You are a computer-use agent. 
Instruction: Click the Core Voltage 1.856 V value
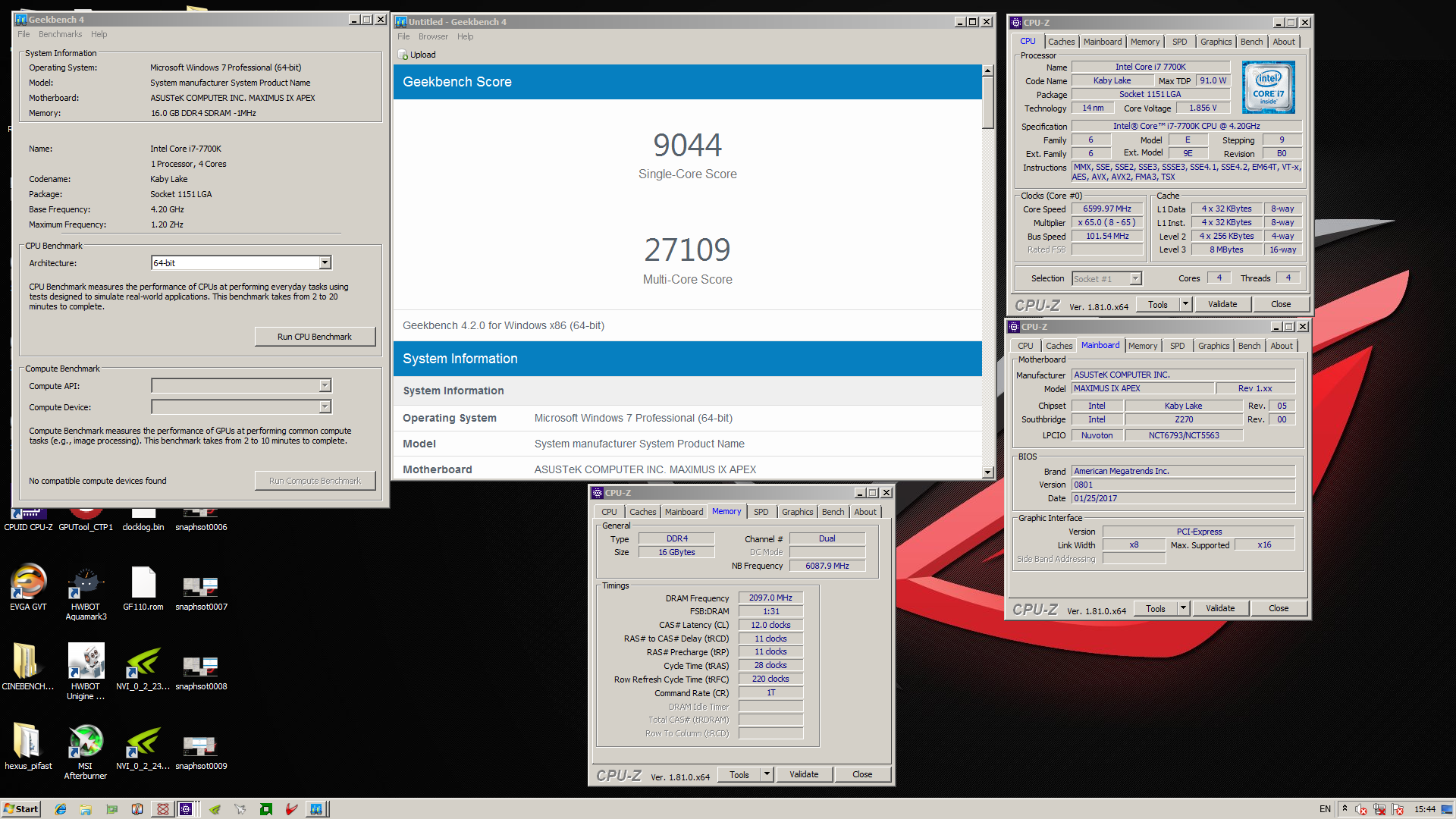1202,108
